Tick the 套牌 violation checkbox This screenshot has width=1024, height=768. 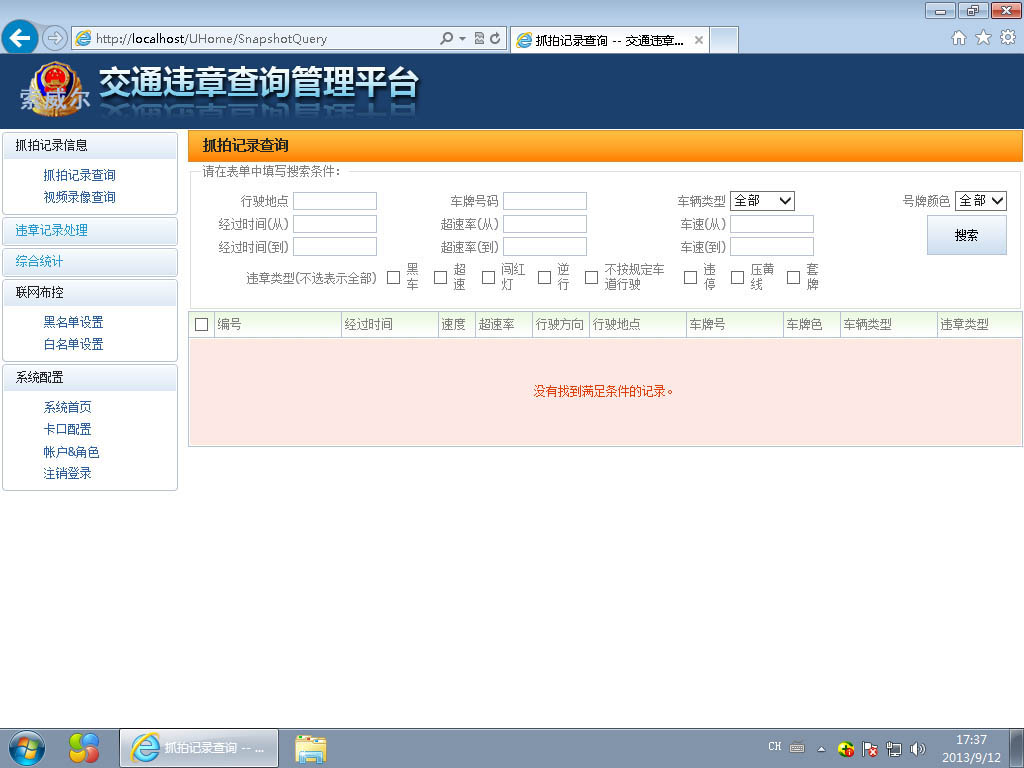tap(793, 277)
